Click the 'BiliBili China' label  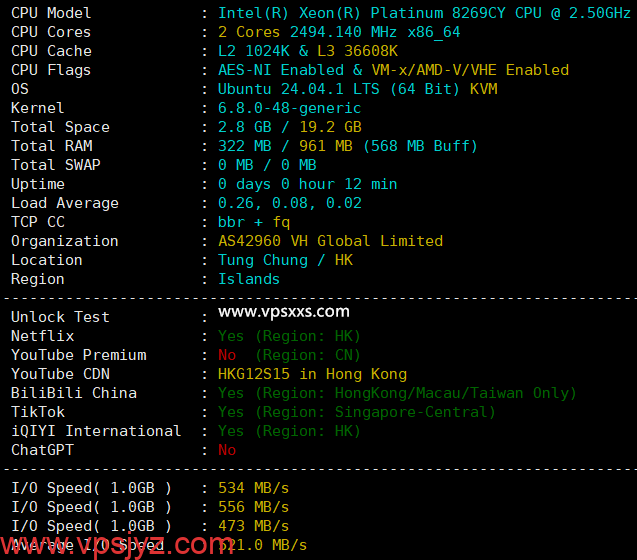click(74, 393)
